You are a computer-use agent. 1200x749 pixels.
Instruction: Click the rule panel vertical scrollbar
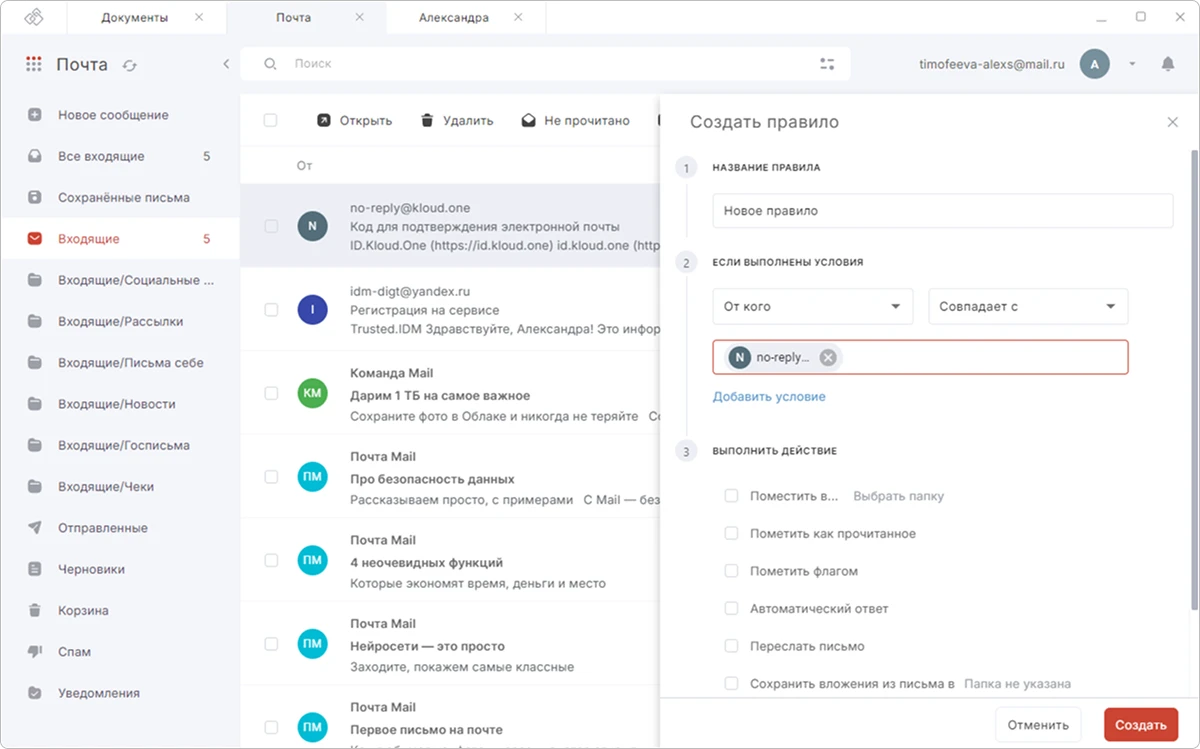(1194, 380)
